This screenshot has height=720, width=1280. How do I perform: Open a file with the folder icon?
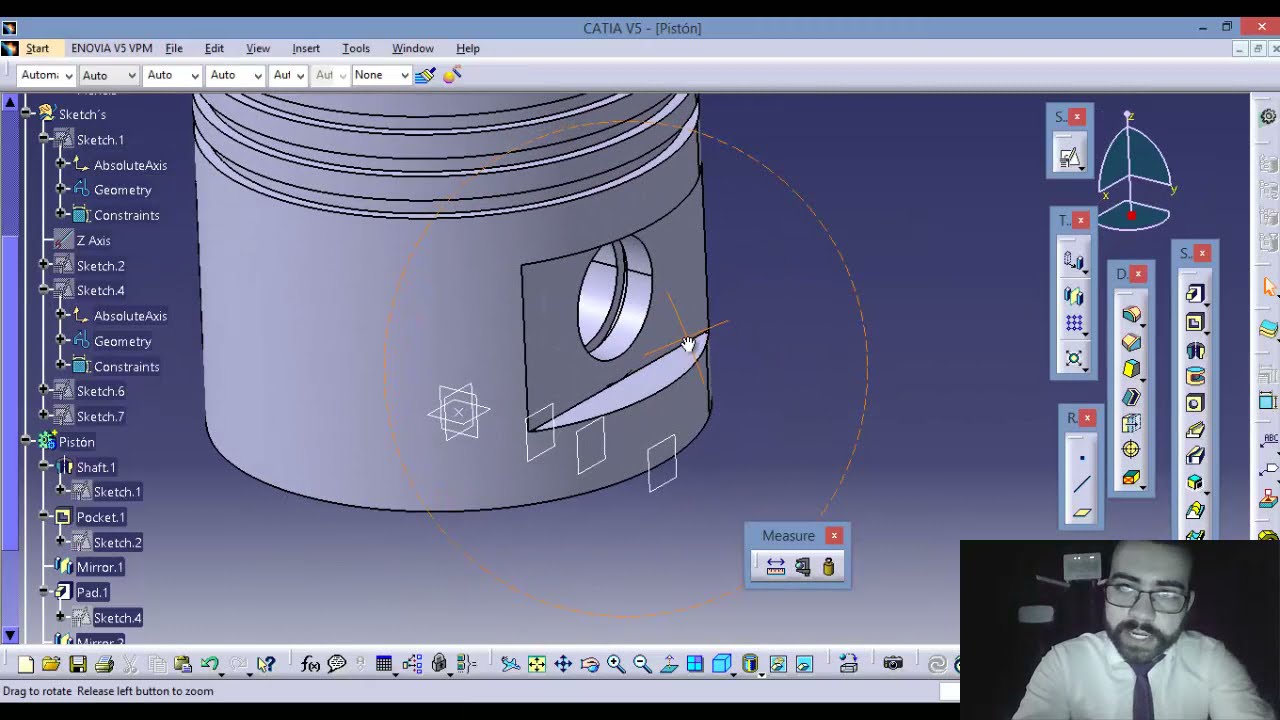click(x=51, y=664)
